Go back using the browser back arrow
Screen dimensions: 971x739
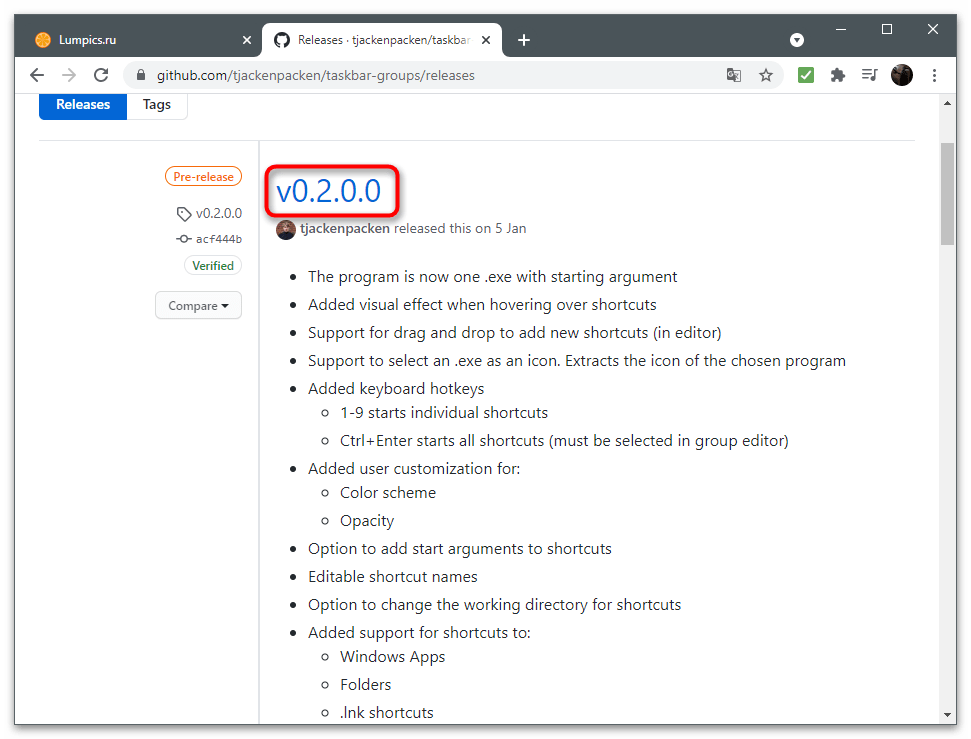click(x=37, y=76)
